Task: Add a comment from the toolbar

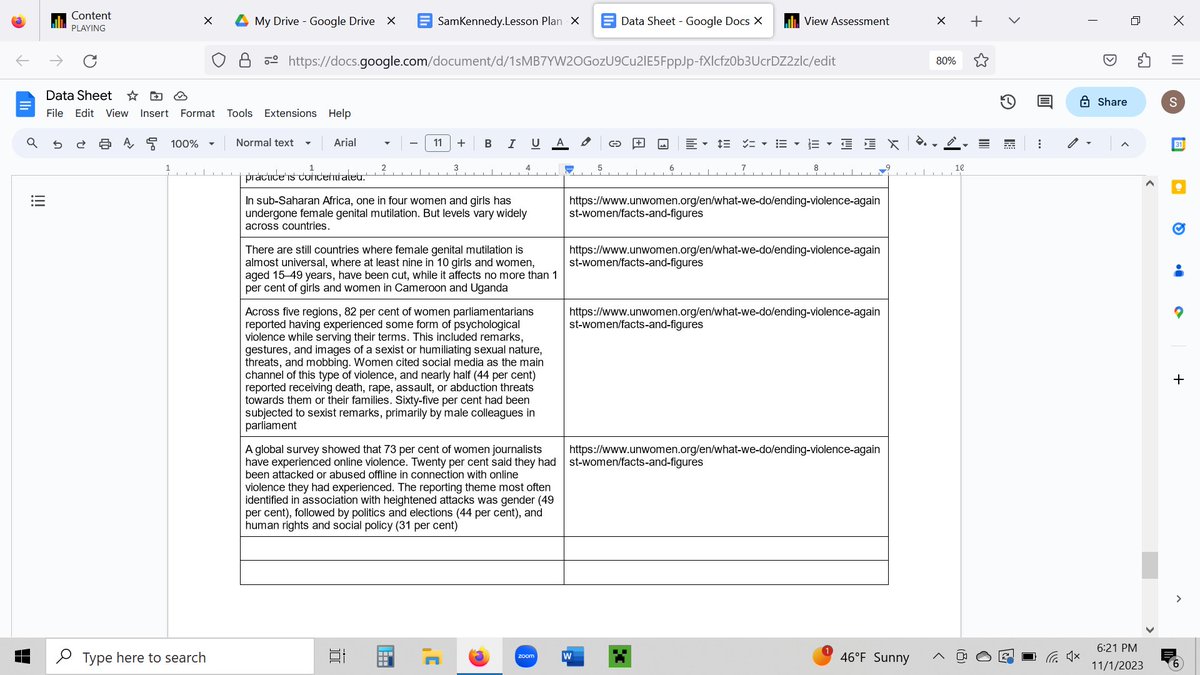Action: (638, 143)
